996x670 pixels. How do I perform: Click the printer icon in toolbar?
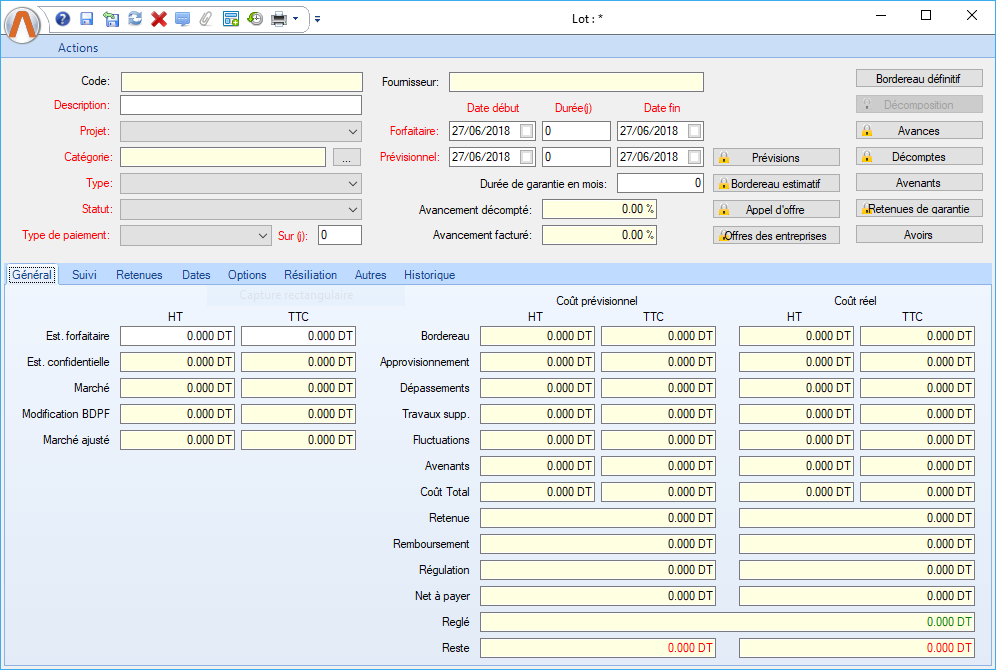(x=280, y=19)
